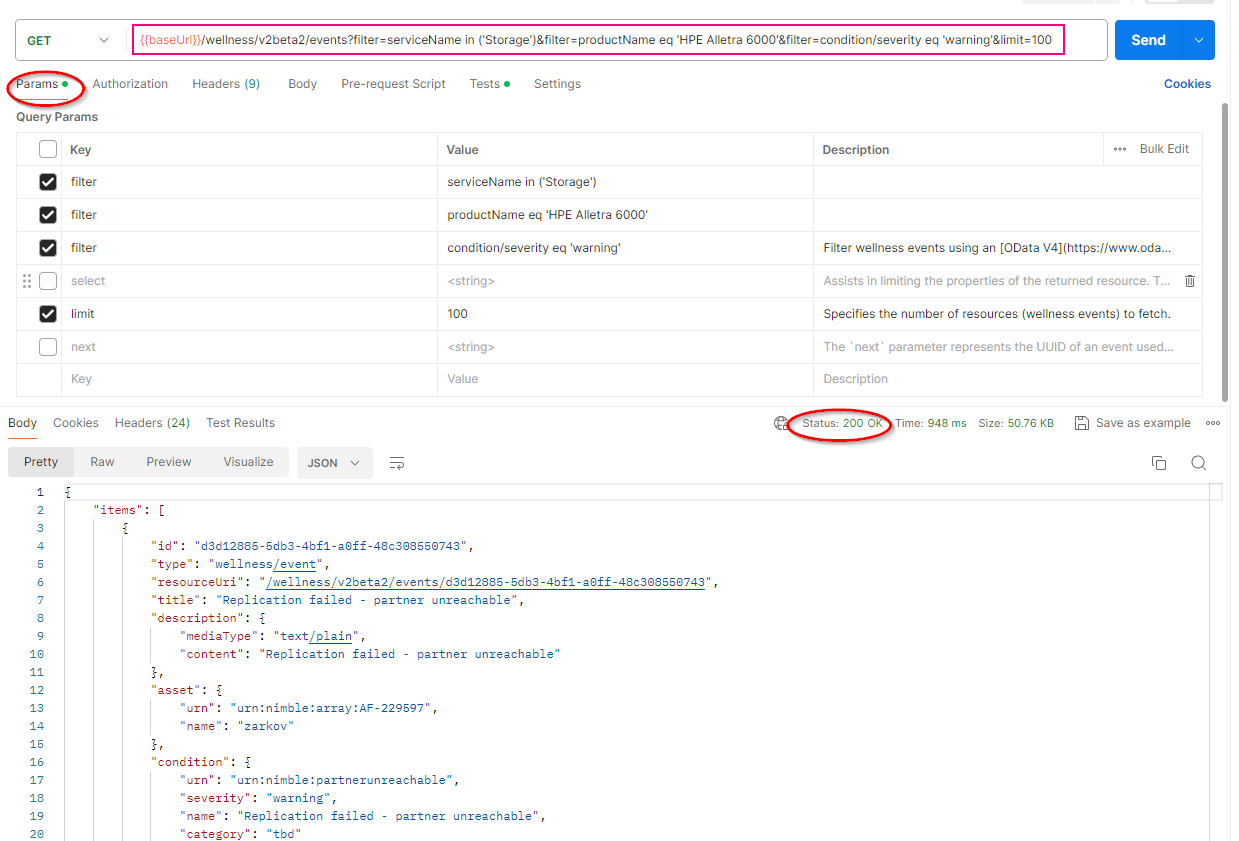Switch to the request Body tab

tap(302, 84)
